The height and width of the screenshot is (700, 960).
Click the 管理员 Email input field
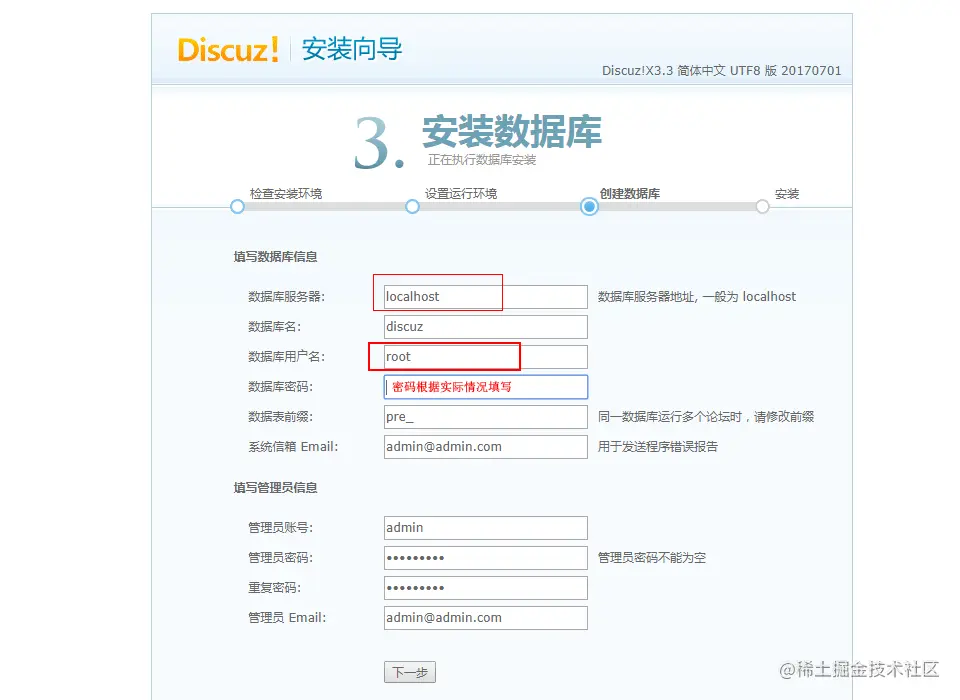click(486, 618)
